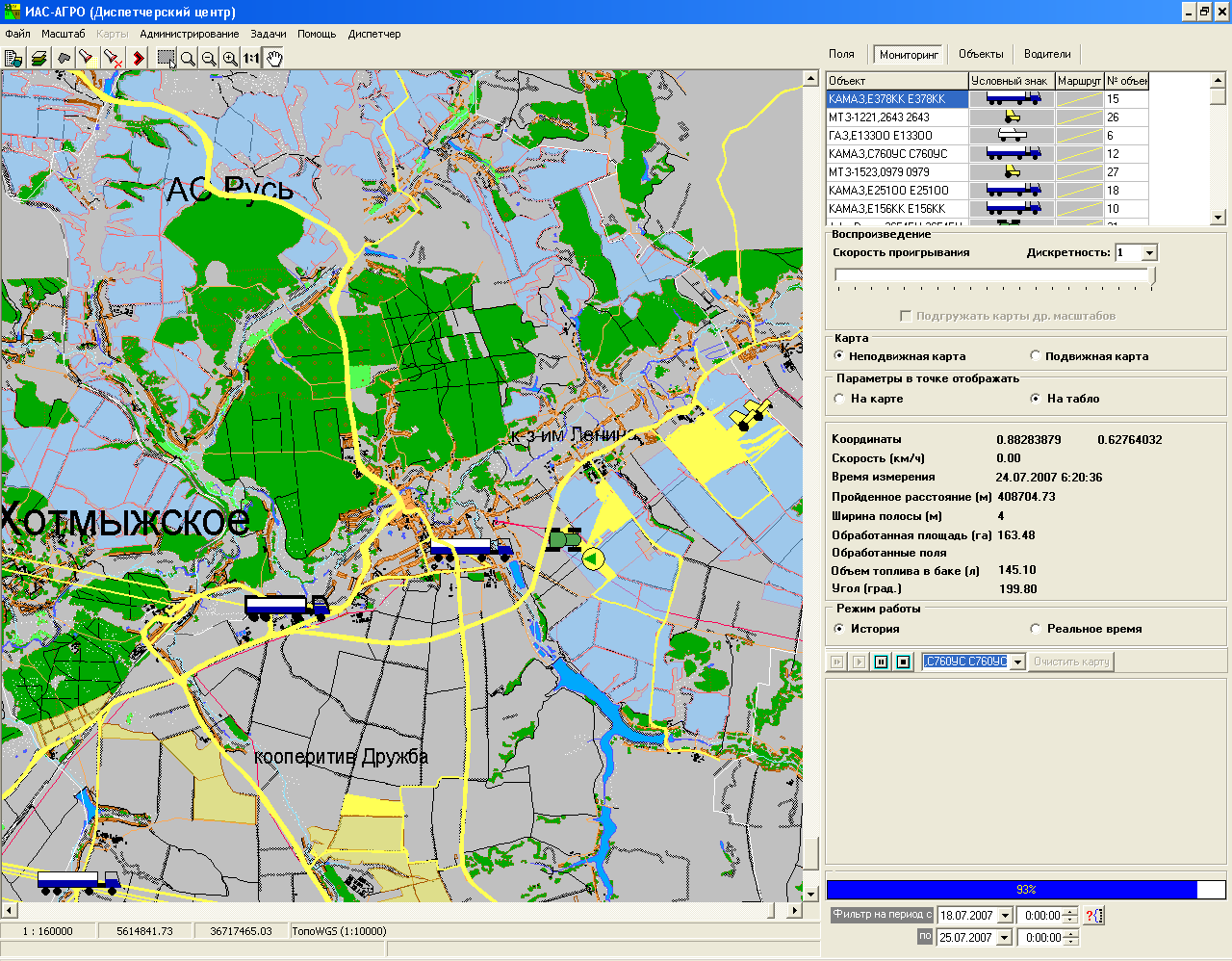Switch to the 'Водители' tab
The image size is (1232, 961).
pos(1047,54)
